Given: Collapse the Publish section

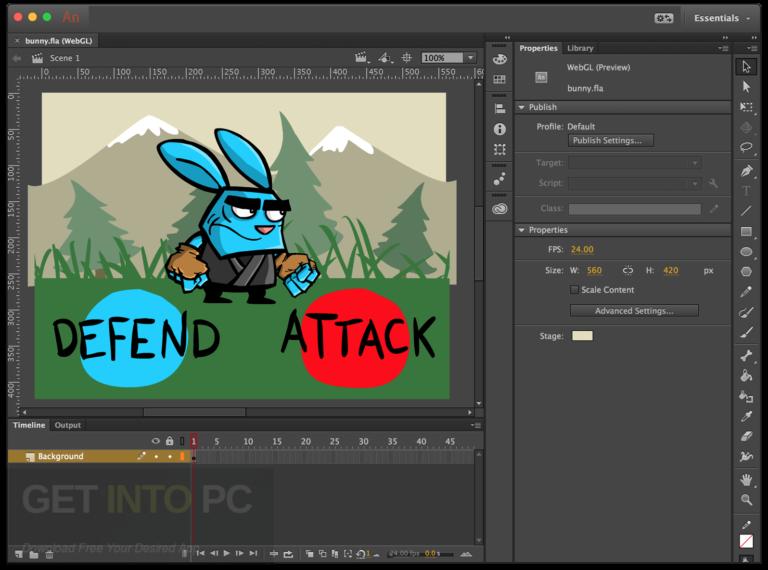Looking at the screenshot, I should click(521, 107).
